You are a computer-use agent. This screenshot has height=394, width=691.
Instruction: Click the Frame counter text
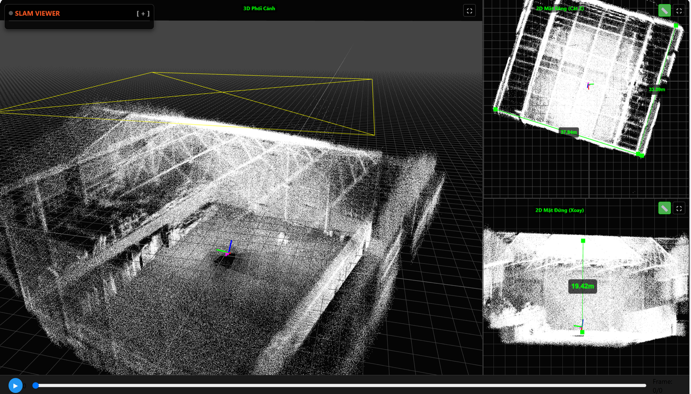662,386
